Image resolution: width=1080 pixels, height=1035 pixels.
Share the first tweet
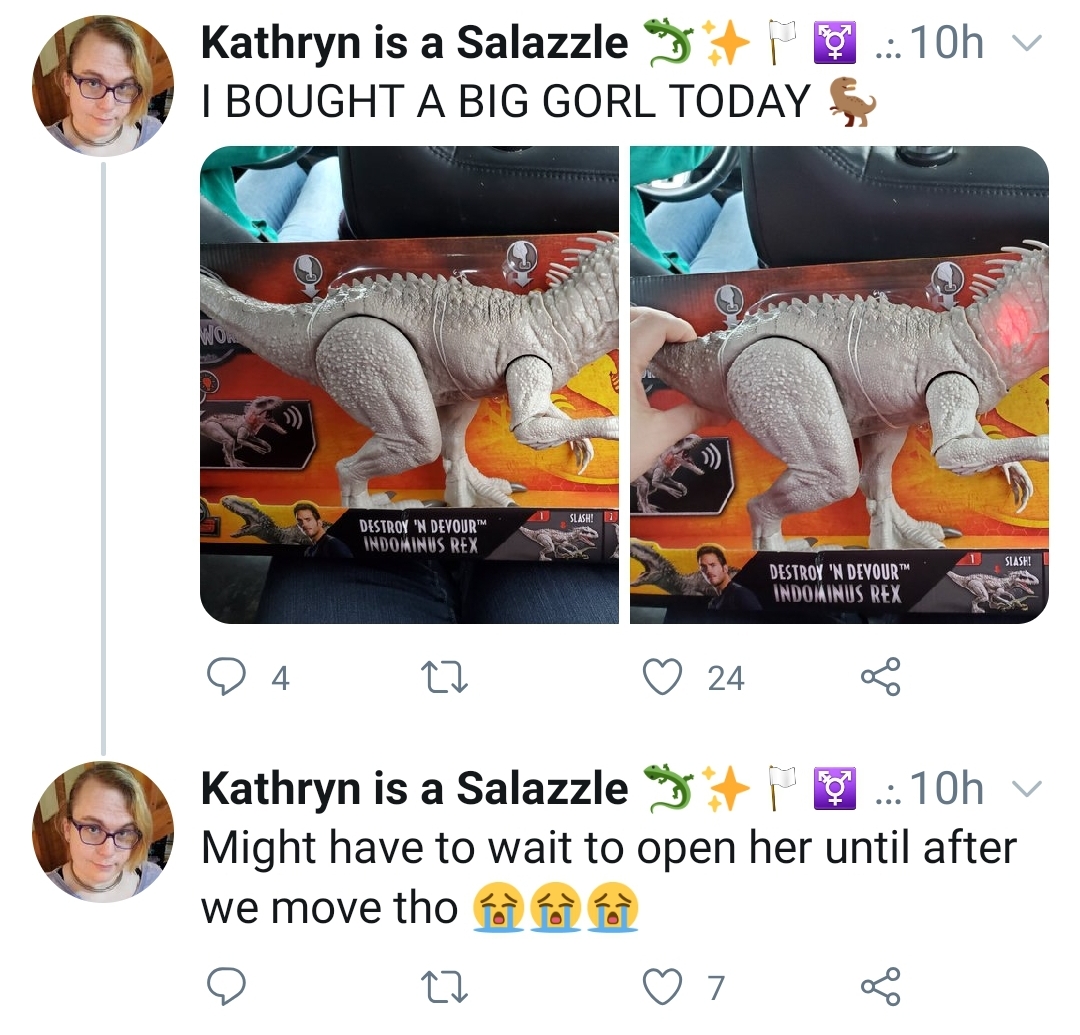pos(880,678)
